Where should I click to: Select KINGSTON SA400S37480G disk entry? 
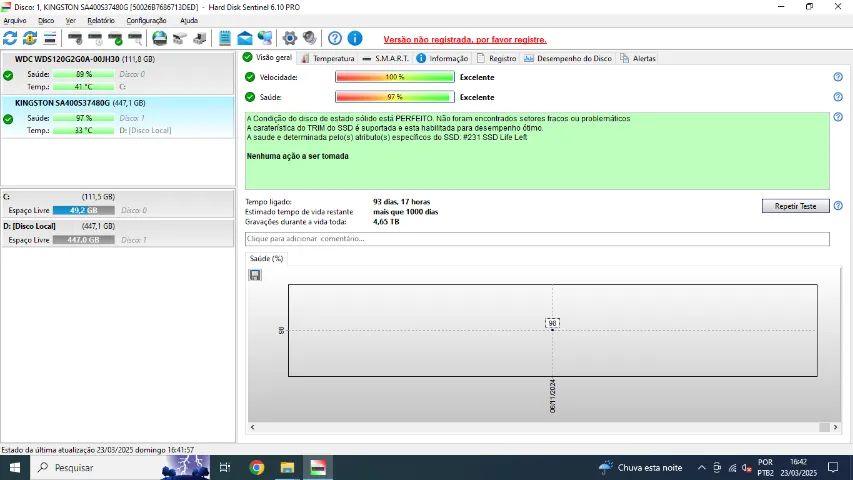pos(118,117)
